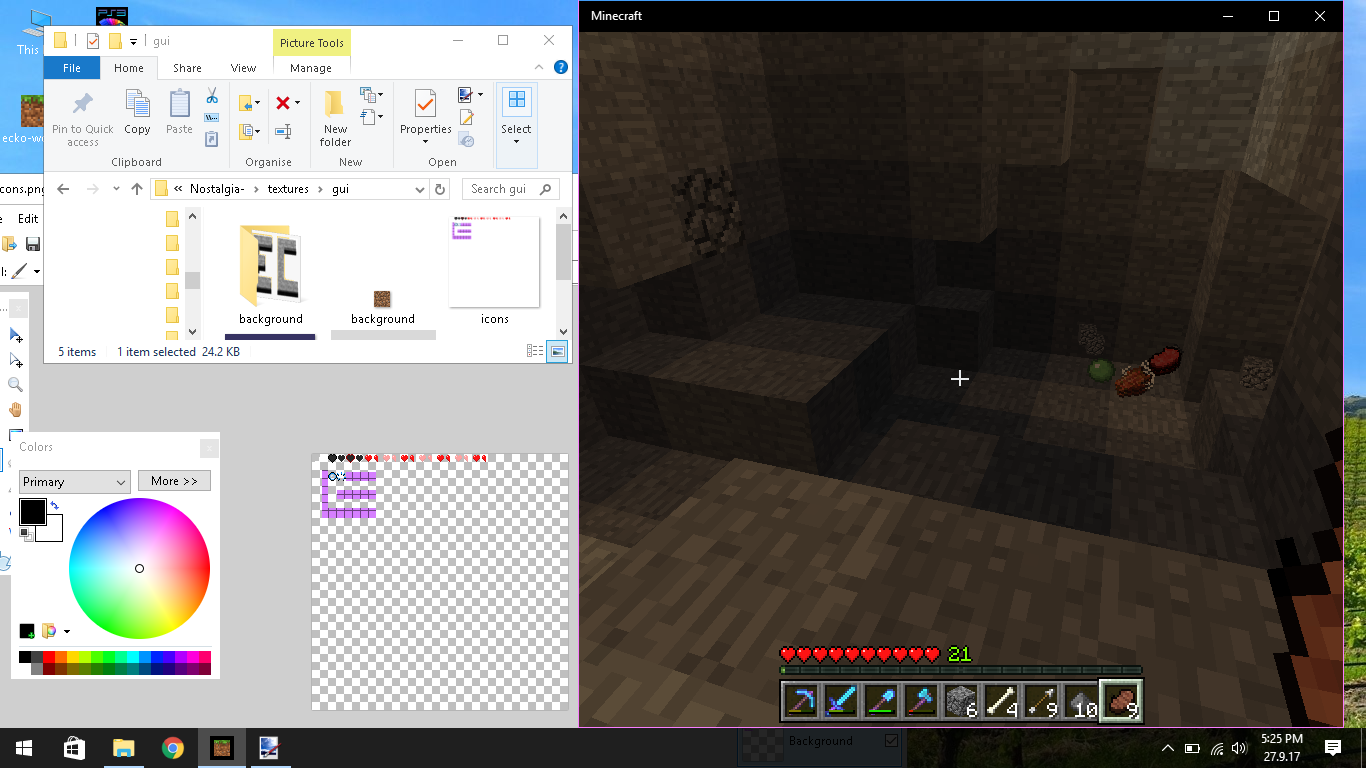The width and height of the screenshot is (1366, 768).
Task: Open the Share ribbon tab
Action: [187, 68]
